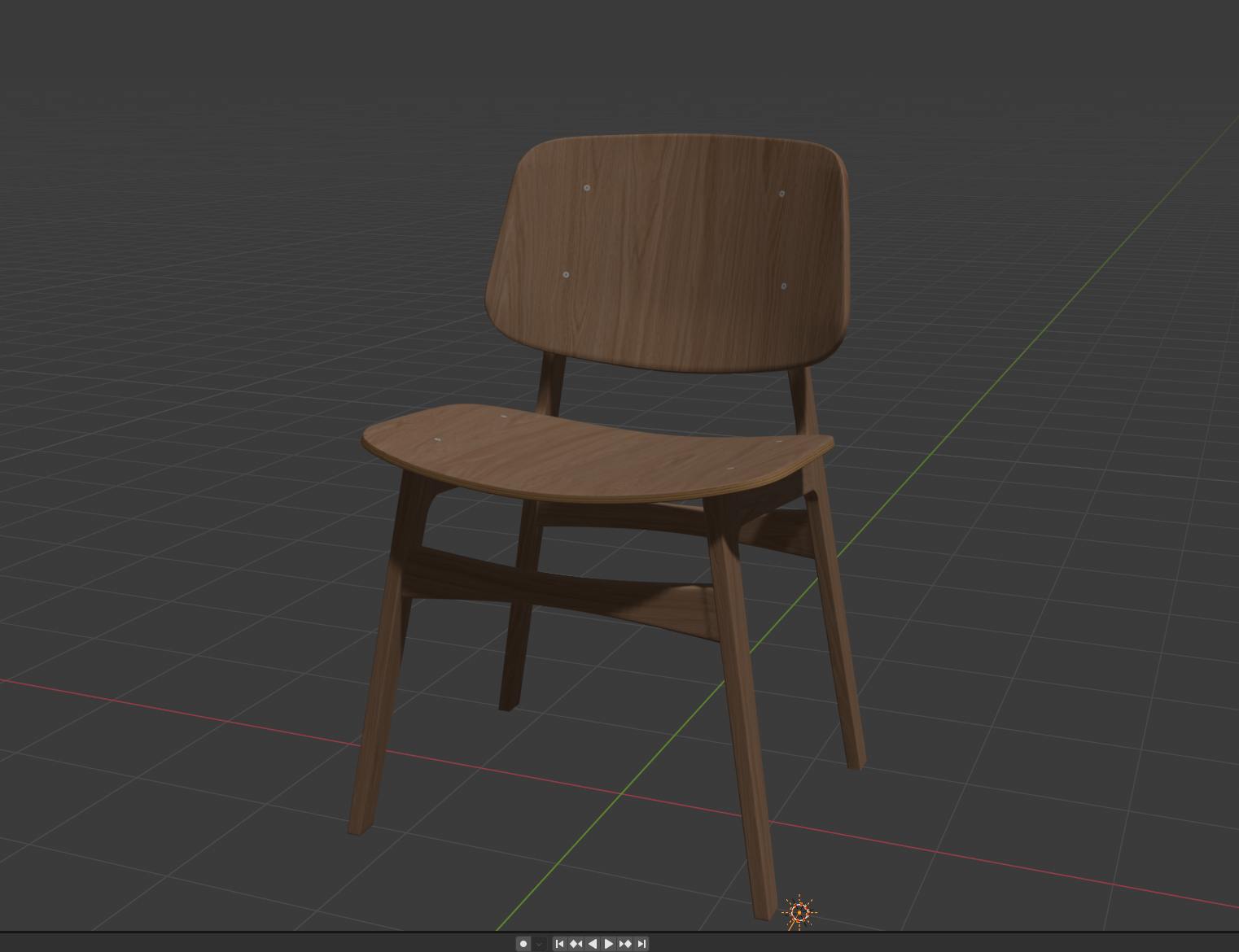This screenshot has width=1239, height=952.
Task: Toggle the auto keying record button
Action: click(523, 944)
